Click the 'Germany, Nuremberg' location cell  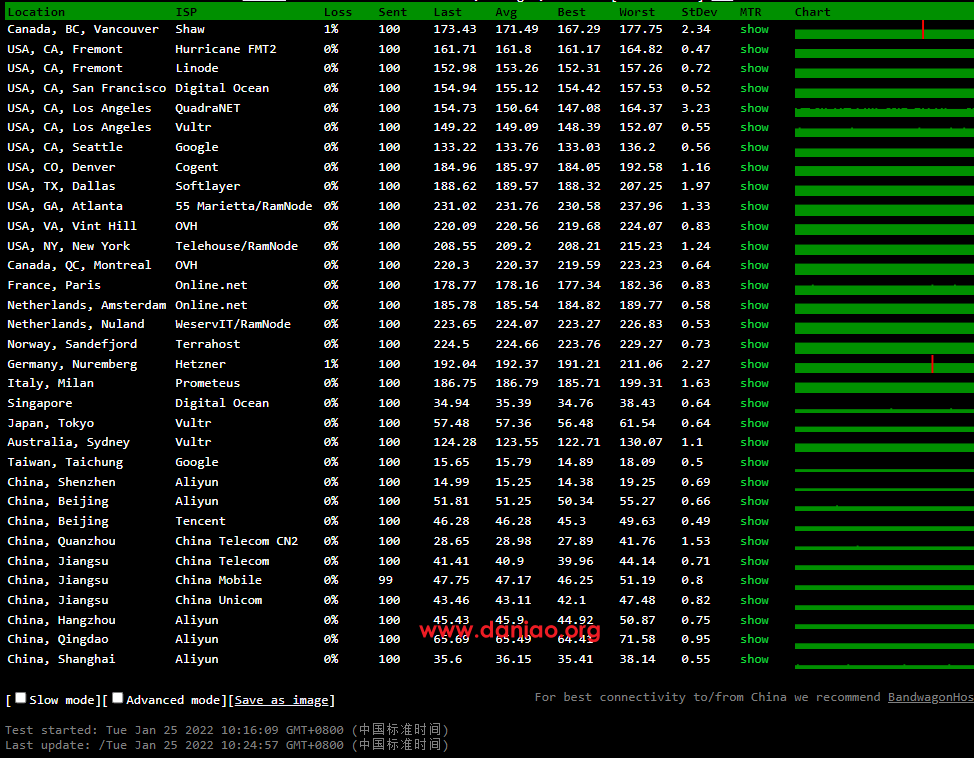pos(72,364)
